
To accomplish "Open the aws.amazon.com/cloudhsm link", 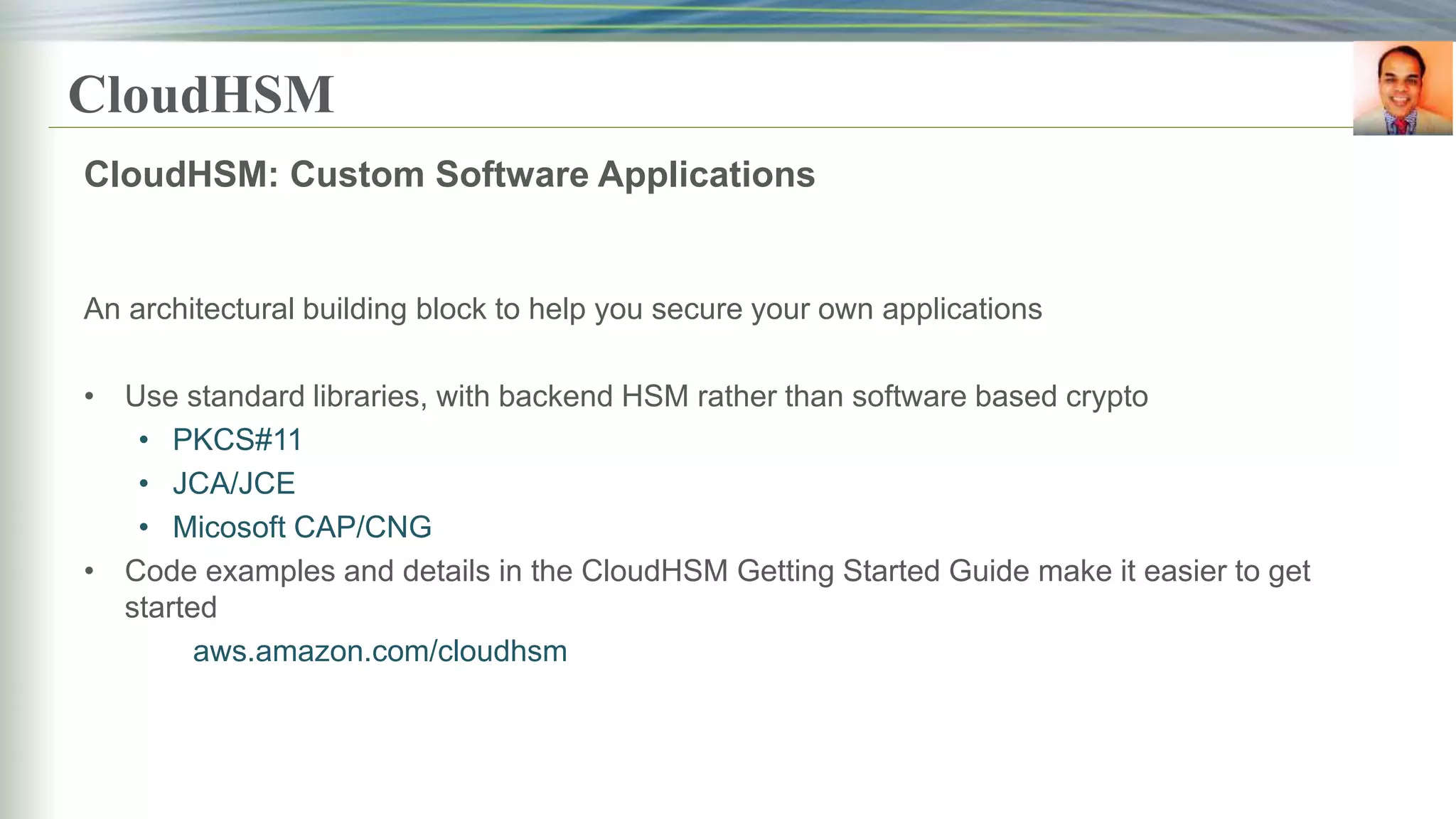I will 380,651.
